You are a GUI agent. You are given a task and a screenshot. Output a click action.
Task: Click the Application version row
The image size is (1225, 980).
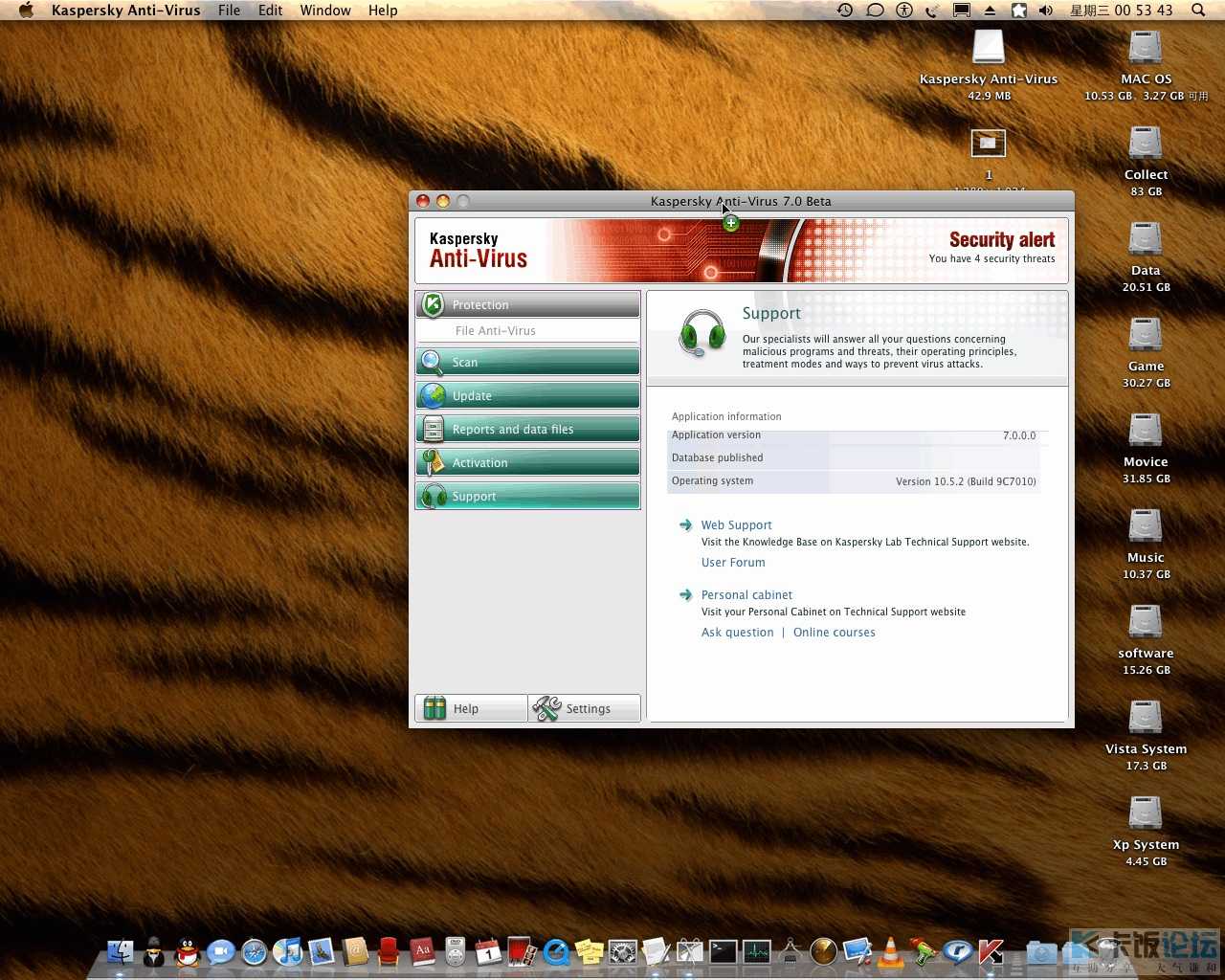point(854,435)
